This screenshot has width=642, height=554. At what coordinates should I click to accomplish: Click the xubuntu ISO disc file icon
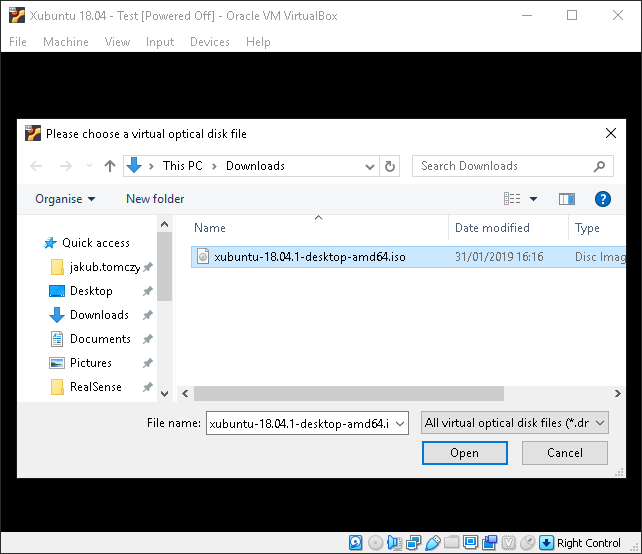(x=203, y=257)
